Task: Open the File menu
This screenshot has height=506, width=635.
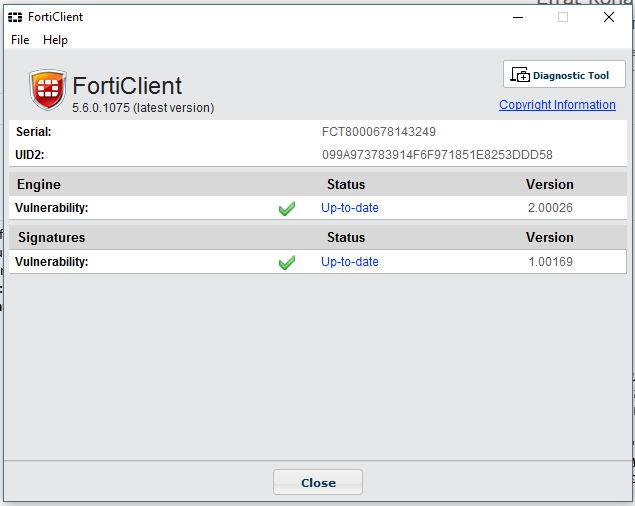Action: [20, 40]
